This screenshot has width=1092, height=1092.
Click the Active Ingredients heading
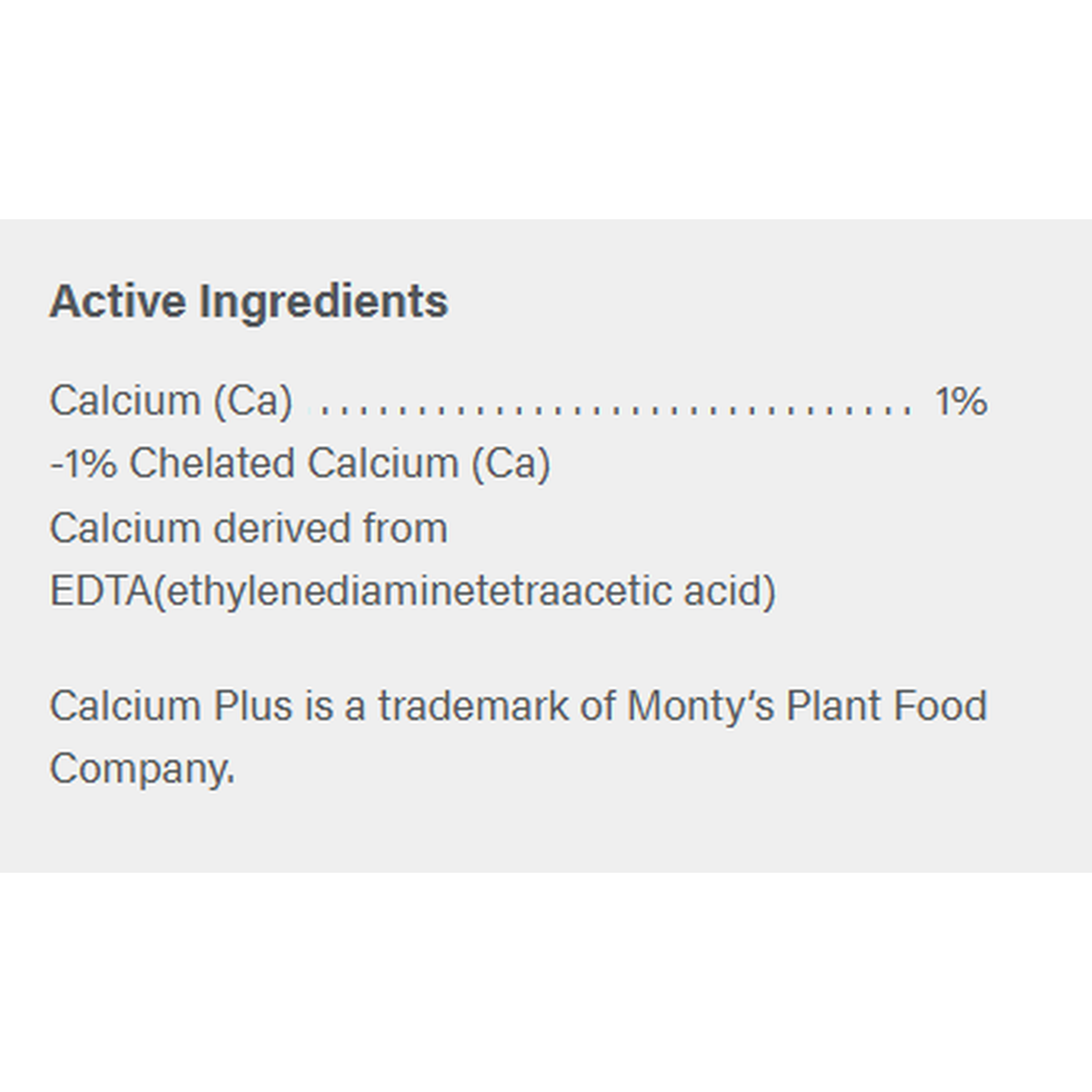tap(248, 301)
